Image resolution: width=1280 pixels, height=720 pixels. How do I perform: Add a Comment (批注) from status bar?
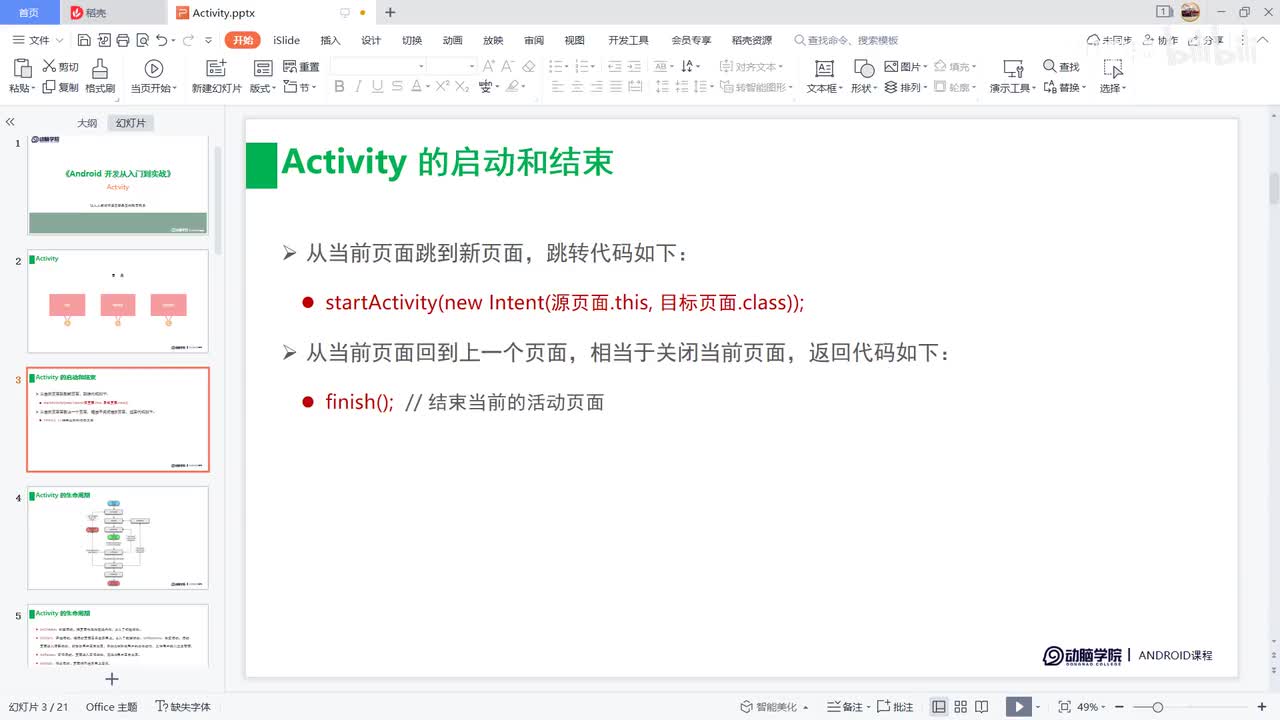(897, 707)
